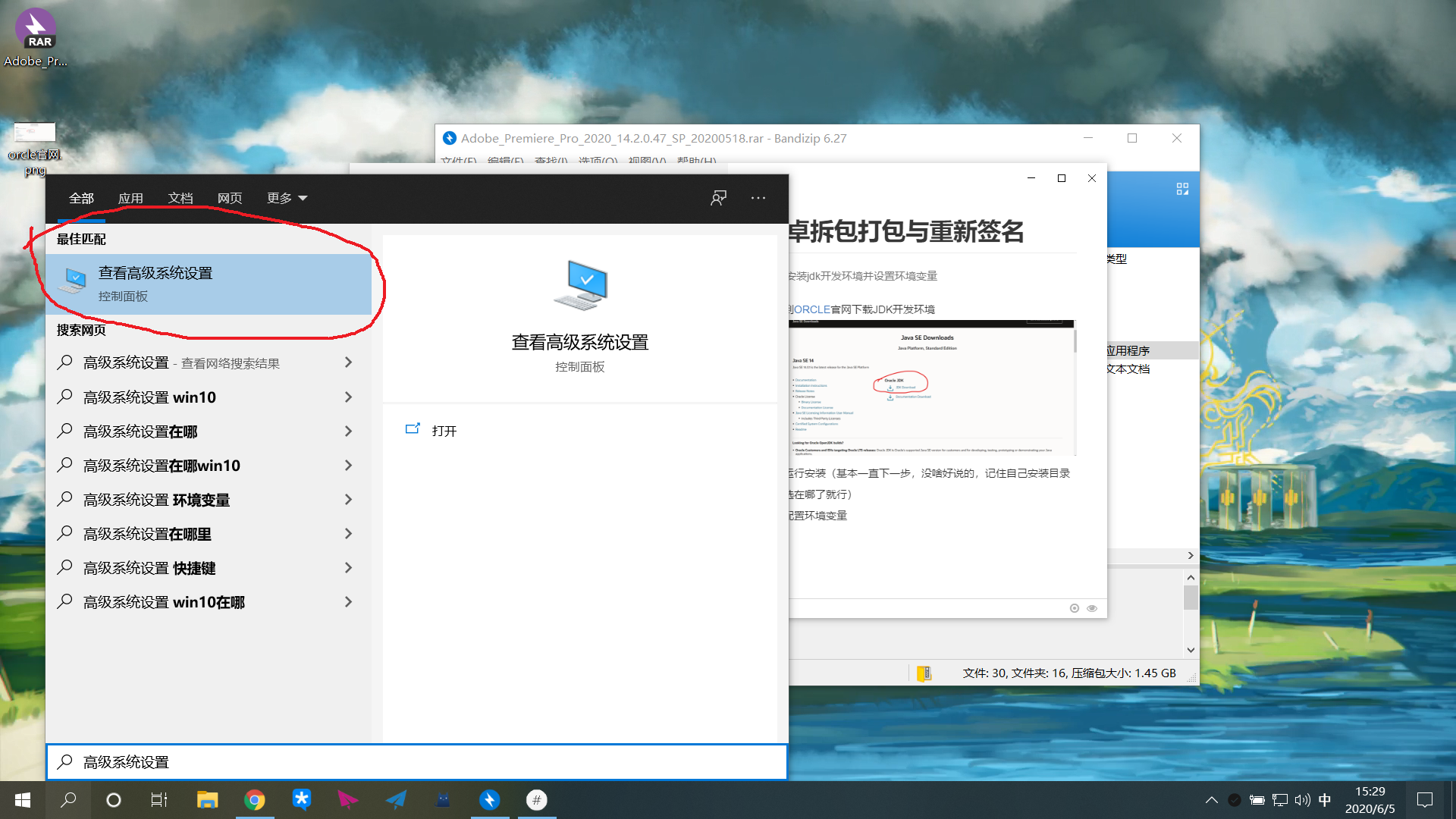The width and height of the screenshot is (1456, 819).
Task: Open the dark blue cat icon app on taskbar
Action: [443, 800]
